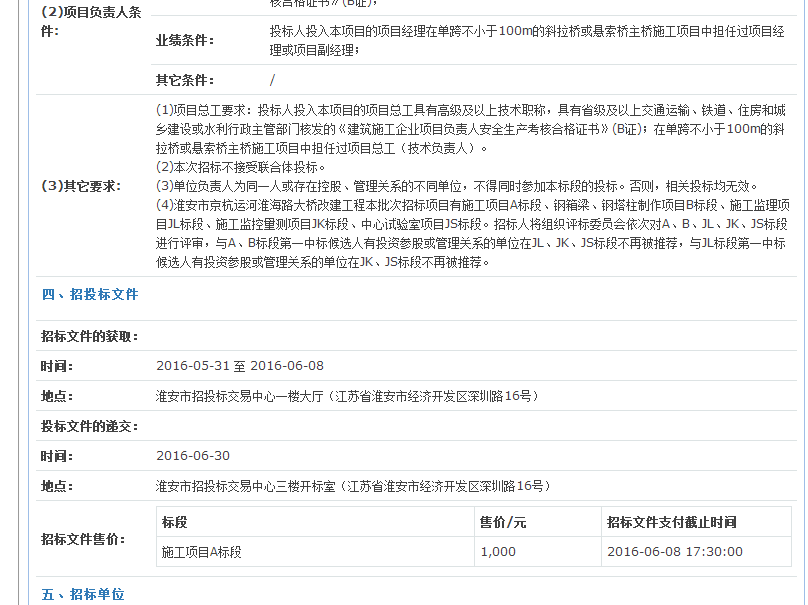Click the date range 2016-05-31 至 2016-06-08
Image resolution: width=808 pixels, height=605 pixels.
[x=240, y=366]
